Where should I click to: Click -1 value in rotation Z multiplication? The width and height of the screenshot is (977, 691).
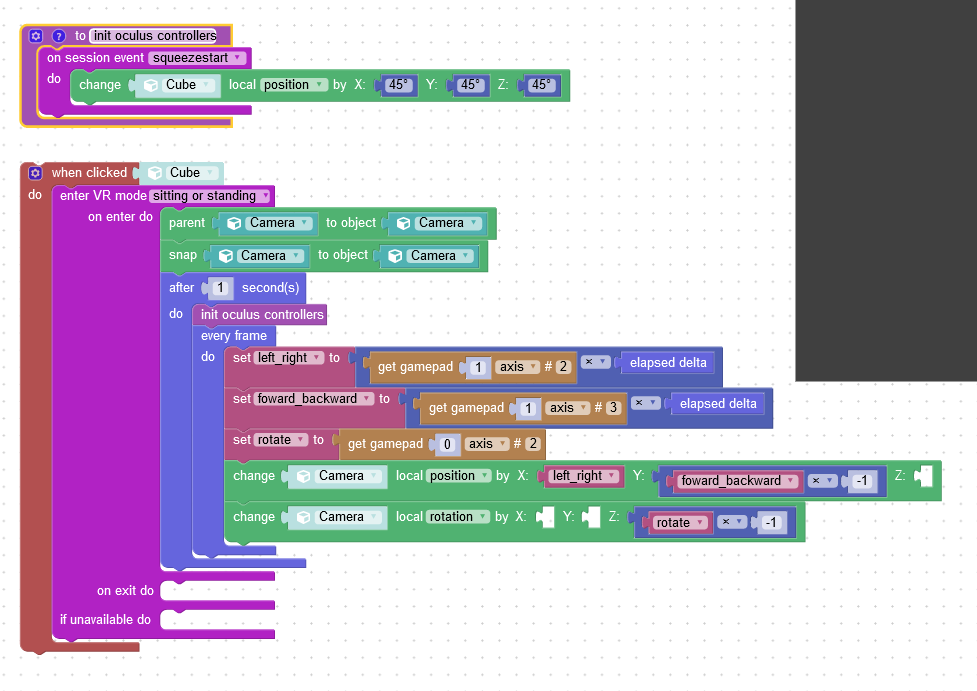(771, 523)
